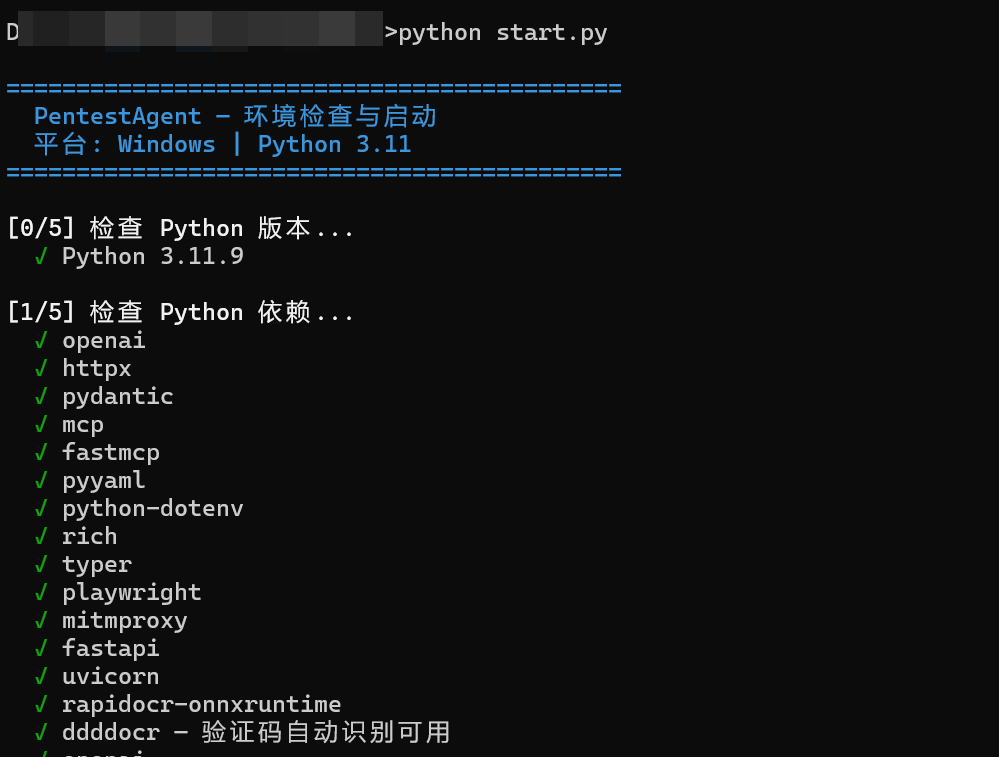Click the [0/5] Python version step heading
999x757 pixels.
[x=180, y=228]
